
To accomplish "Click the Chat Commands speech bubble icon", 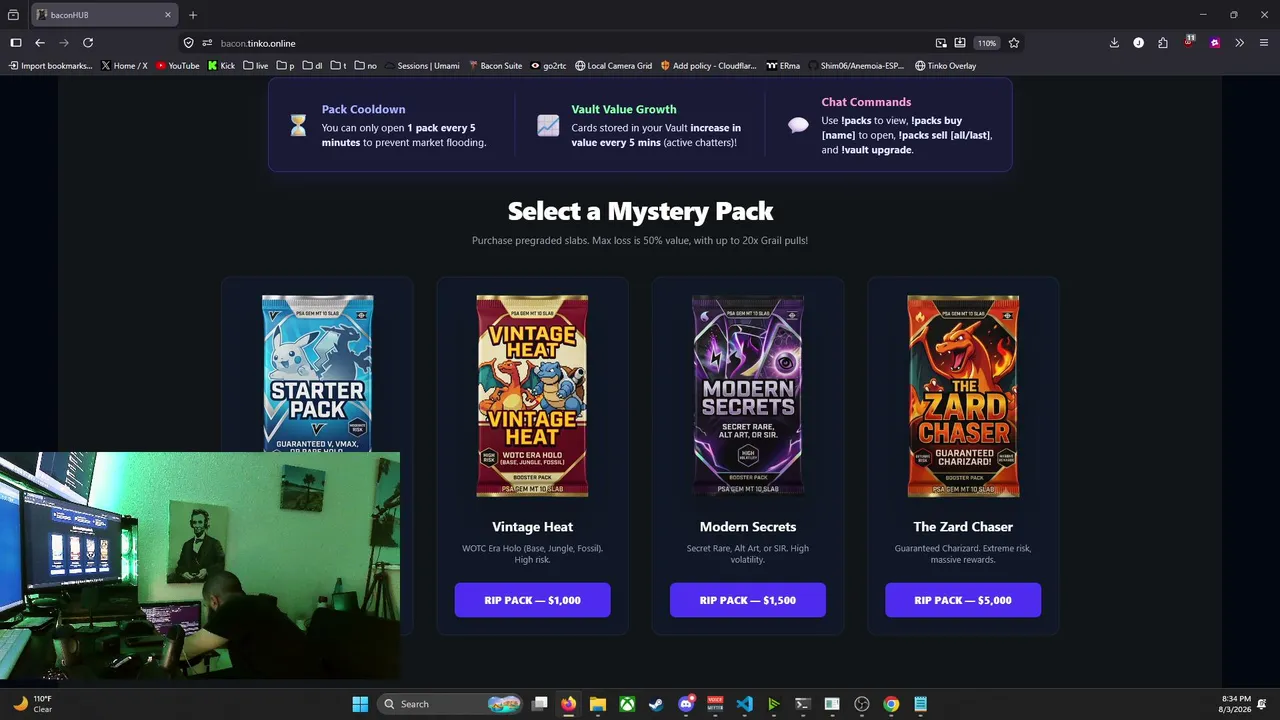I will tap(798, 125).
